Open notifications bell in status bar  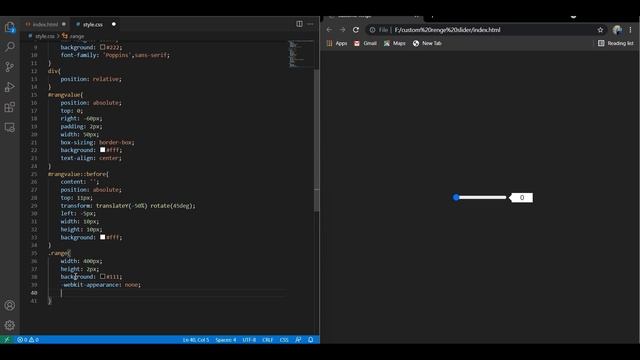tap(311, 340)
